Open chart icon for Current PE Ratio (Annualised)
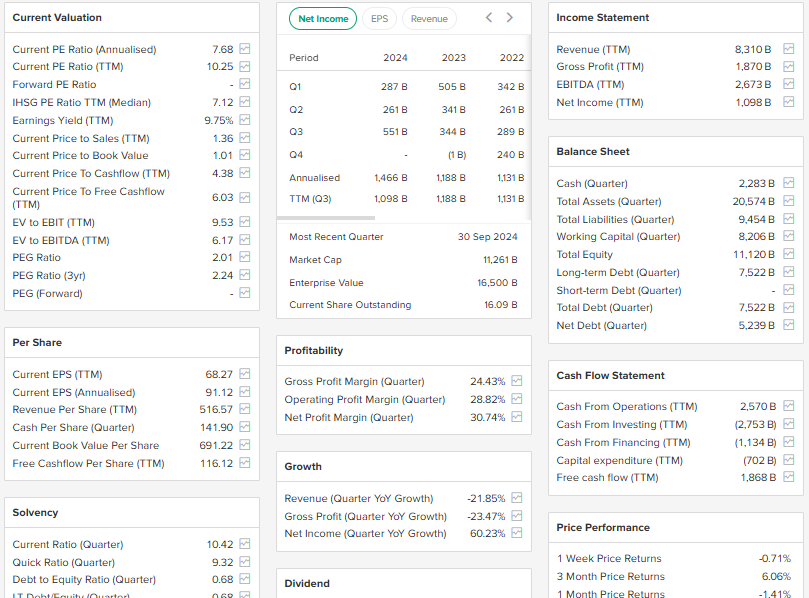Viewport: 809px width, 598px height. point(245,49)
